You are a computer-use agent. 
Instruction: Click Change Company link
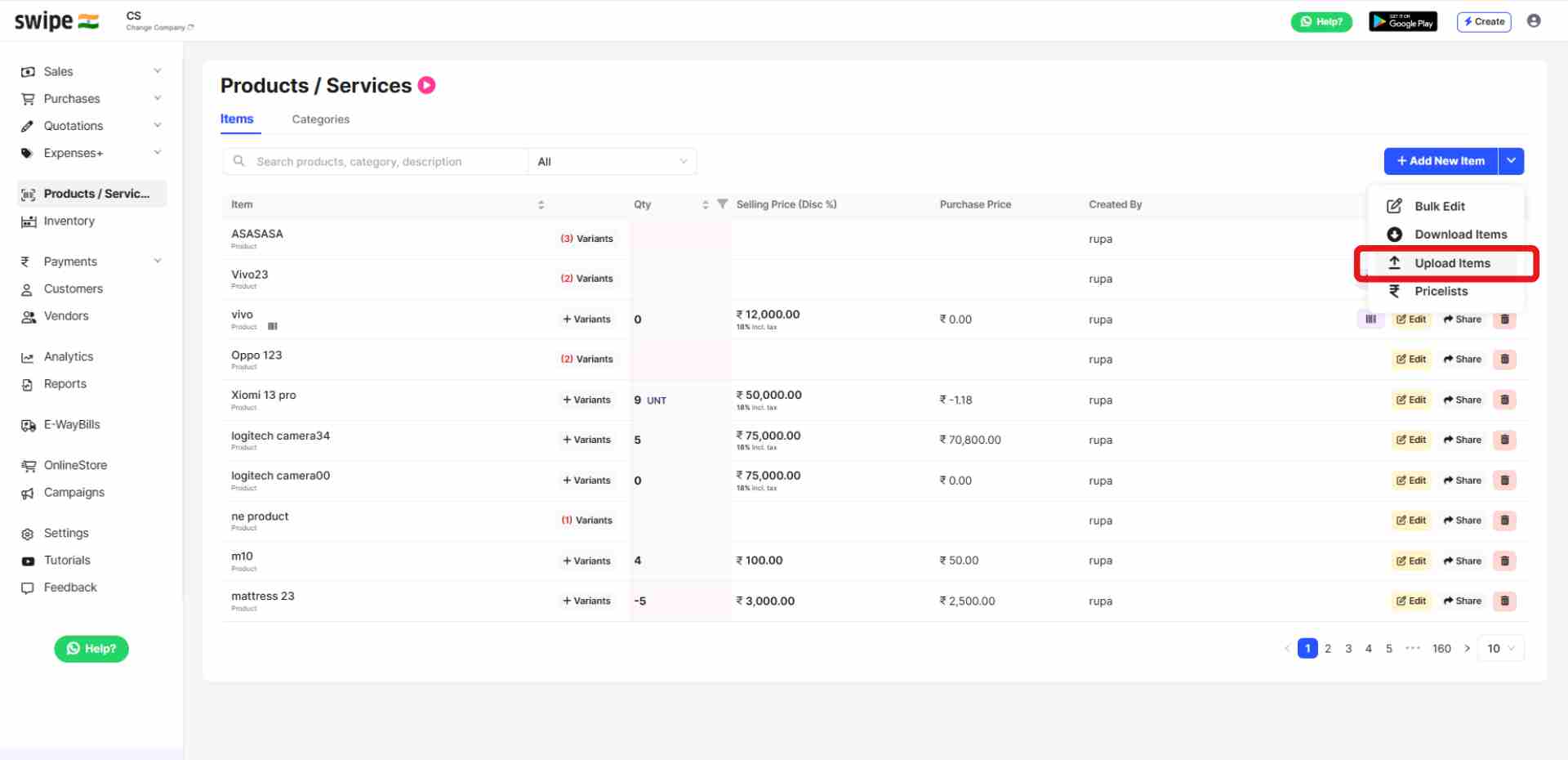click(x=159, y=28)
